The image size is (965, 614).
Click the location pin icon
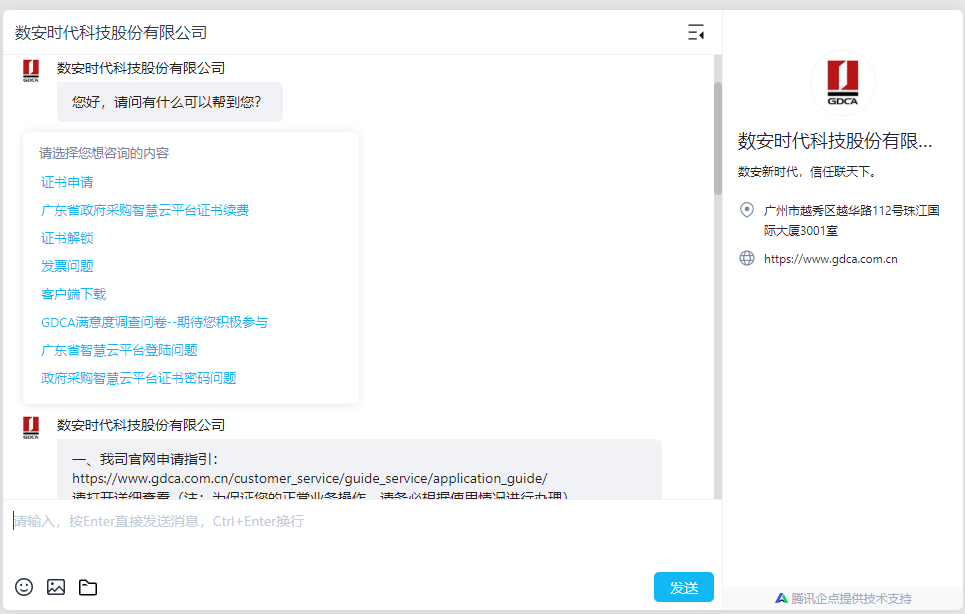point(746,210)
